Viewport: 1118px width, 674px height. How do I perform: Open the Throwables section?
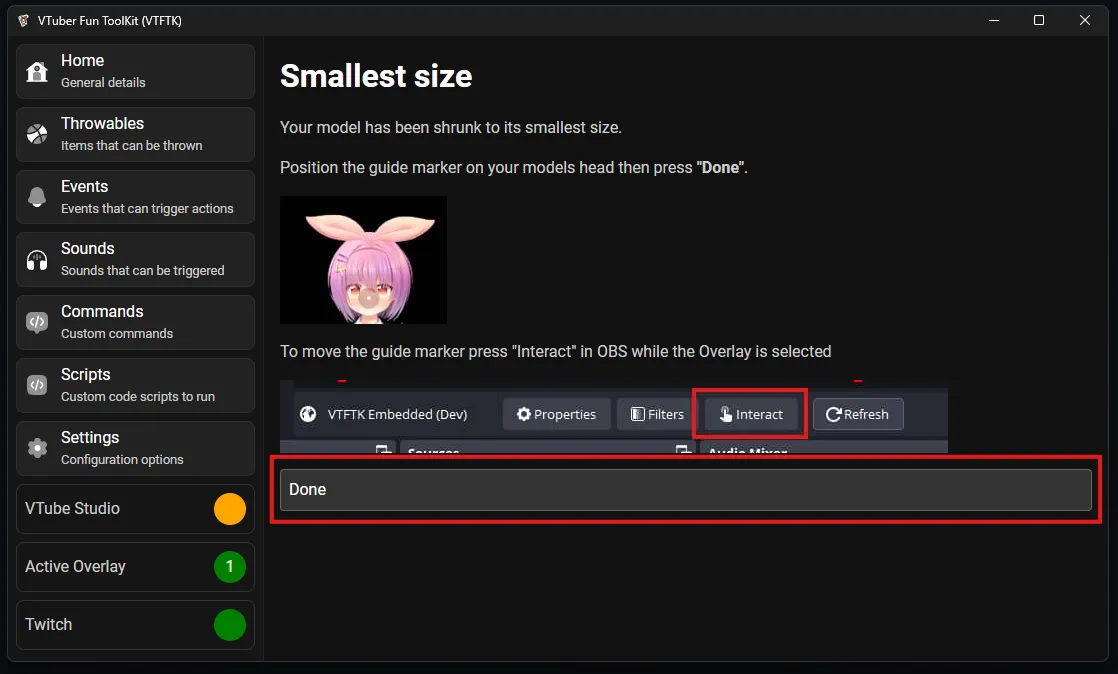point(135,134)
